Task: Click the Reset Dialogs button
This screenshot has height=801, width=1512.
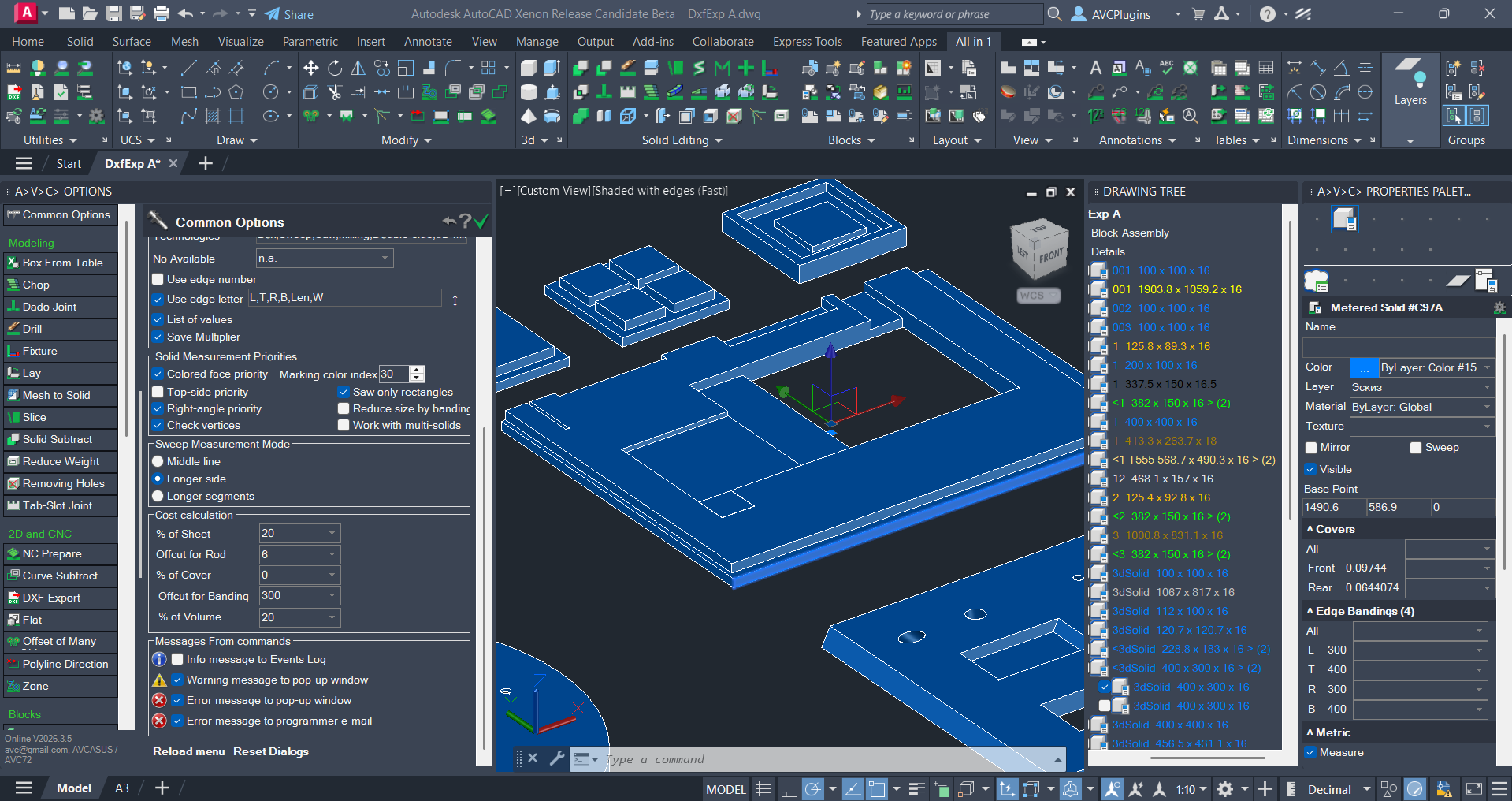Action: (x=270, y=751)
